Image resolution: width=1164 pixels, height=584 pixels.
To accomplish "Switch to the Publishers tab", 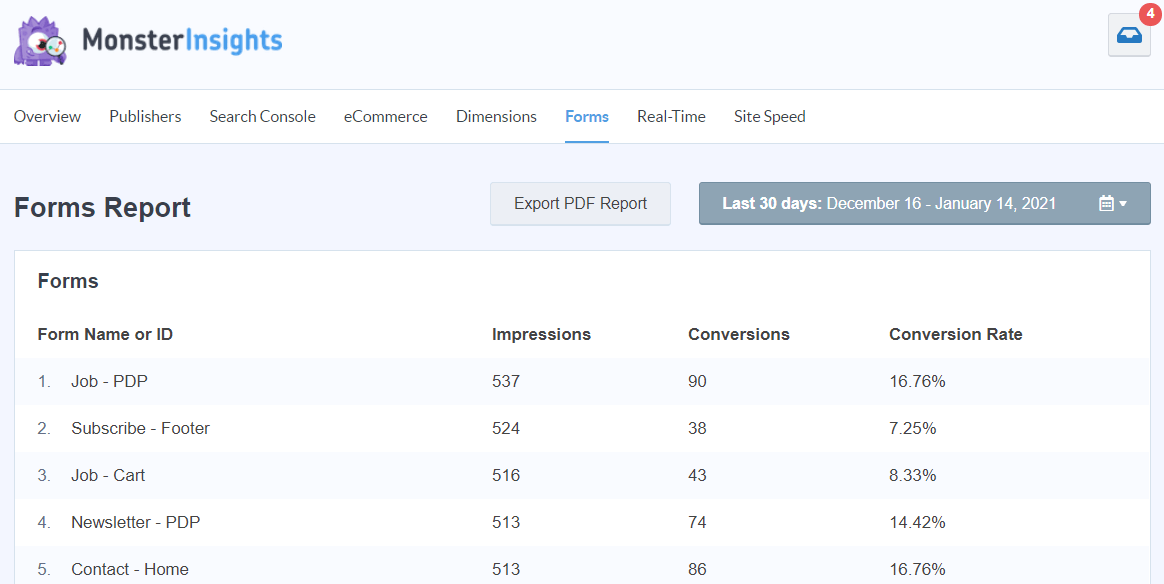I will click(146, 117).
